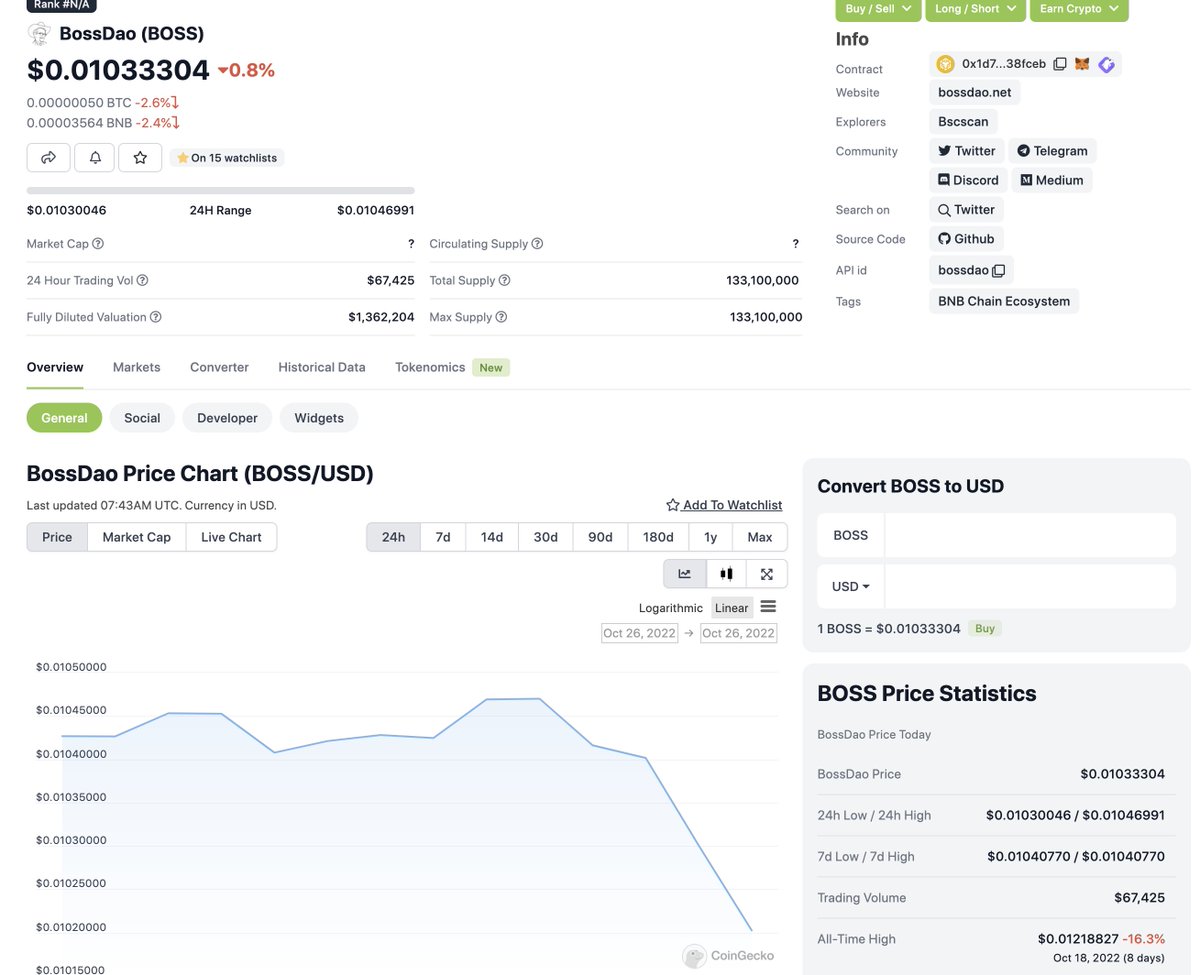Open the chart hamburger menu icon
The image size is (1200, 975).
click(768, 607)
